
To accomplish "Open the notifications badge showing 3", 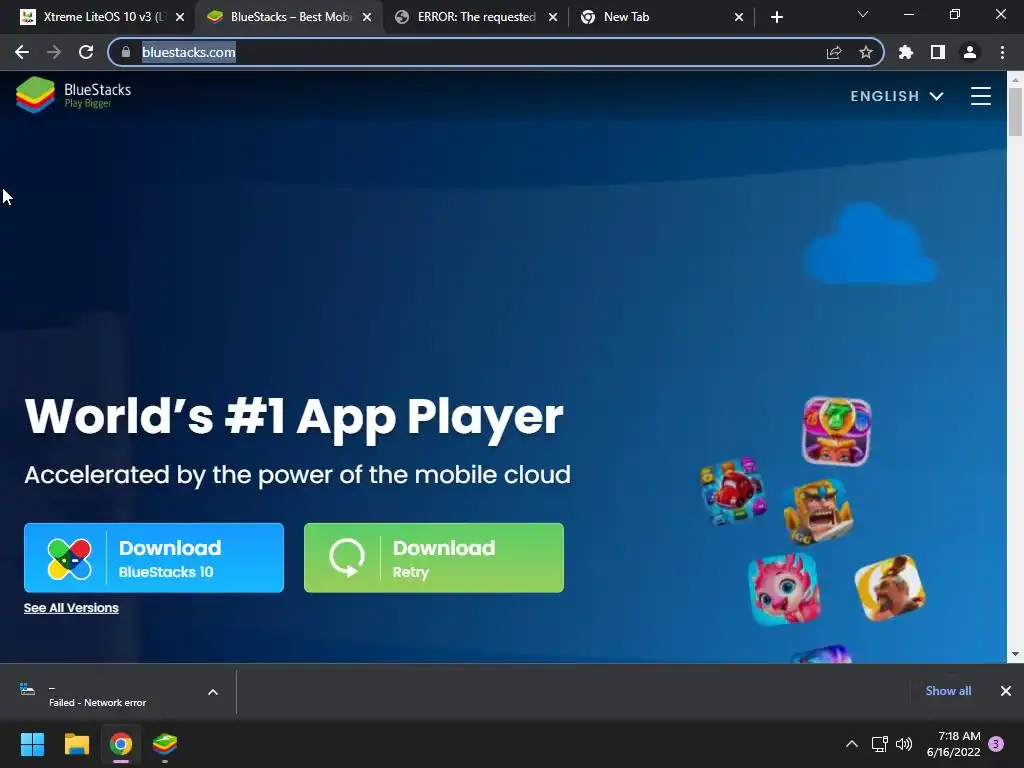I will pos(996,744).
